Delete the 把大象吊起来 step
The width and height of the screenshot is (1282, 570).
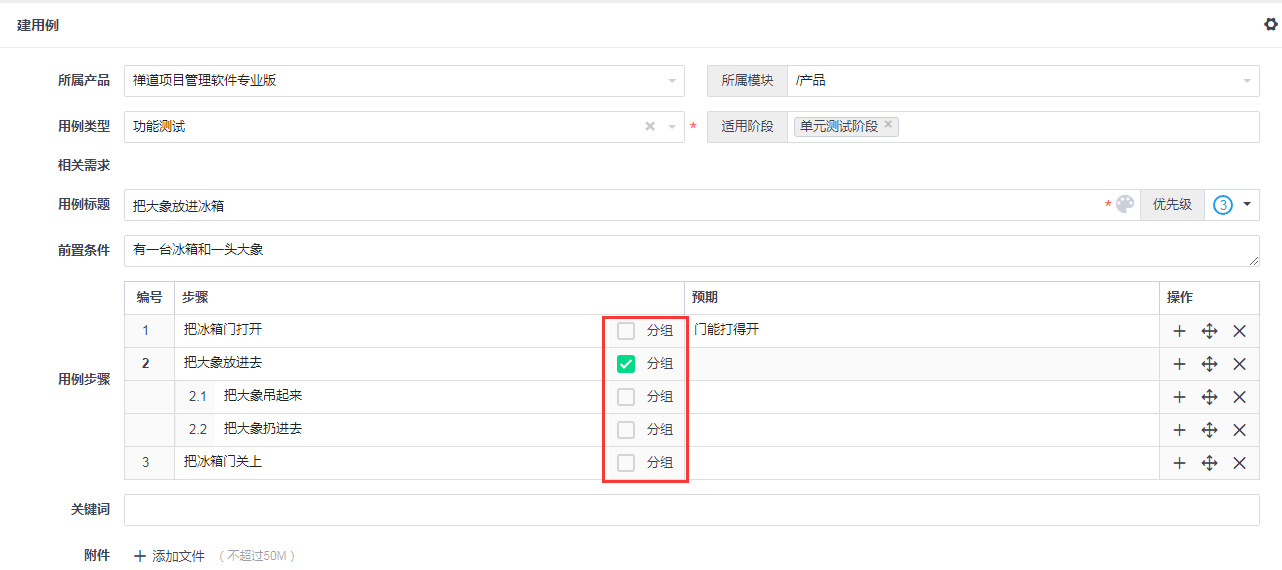click(x=1239, y=397)
